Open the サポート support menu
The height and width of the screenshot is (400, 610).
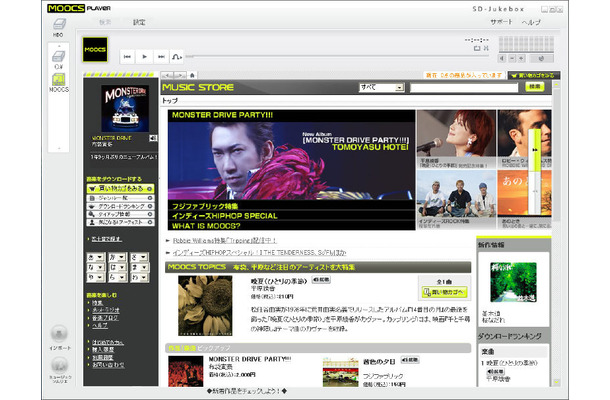coord(501,22)
